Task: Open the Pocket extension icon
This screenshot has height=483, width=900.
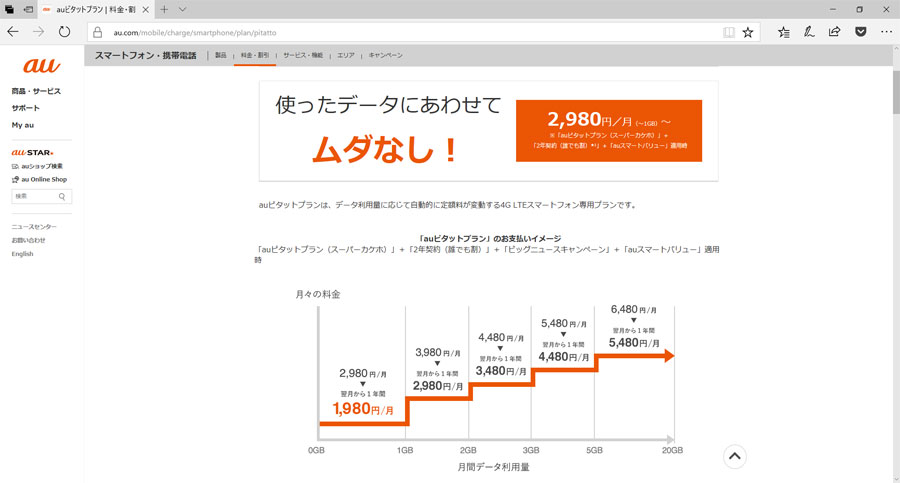Action: click(860, 32)
